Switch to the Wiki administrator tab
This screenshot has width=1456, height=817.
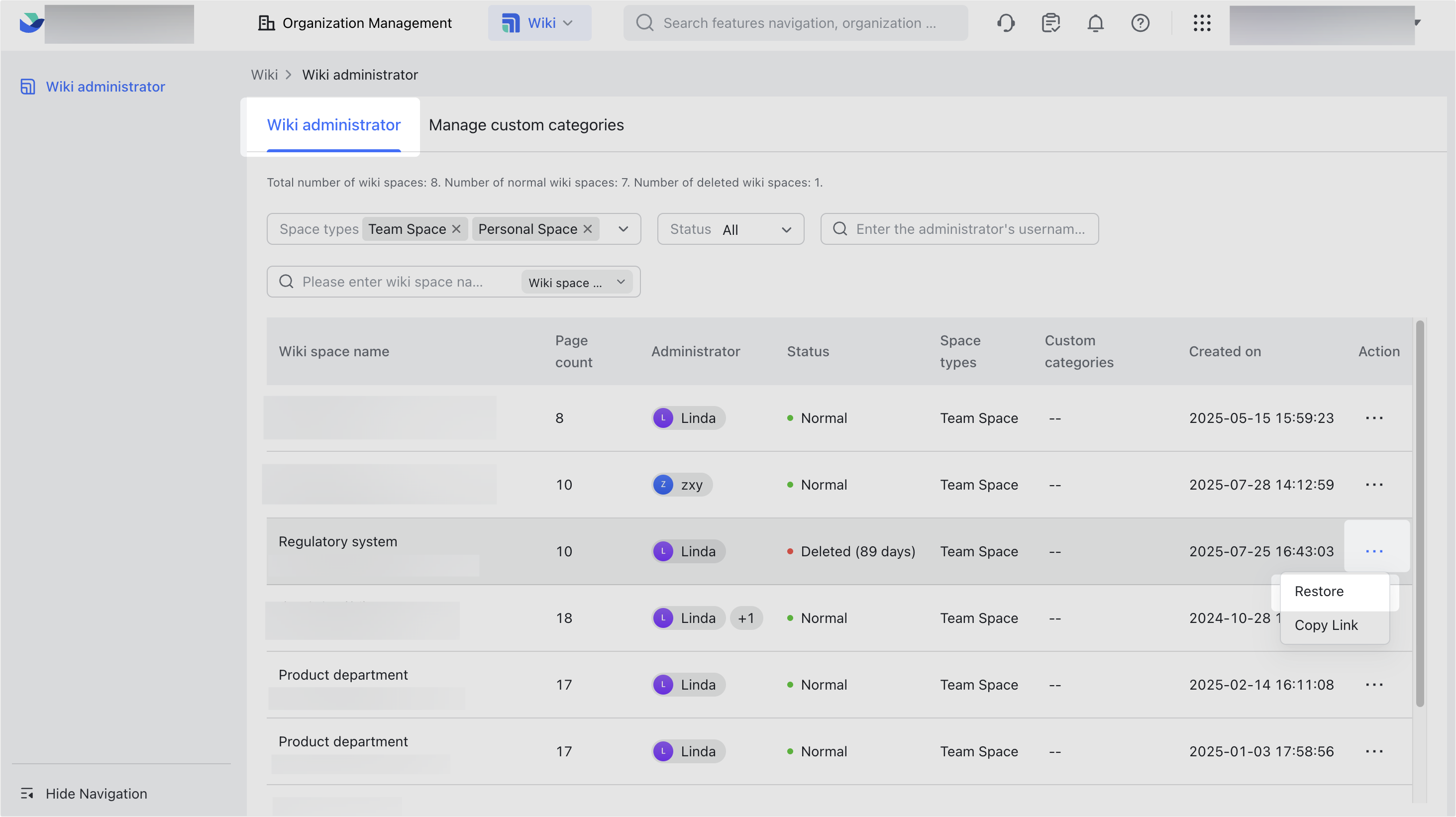pos(333,125)
